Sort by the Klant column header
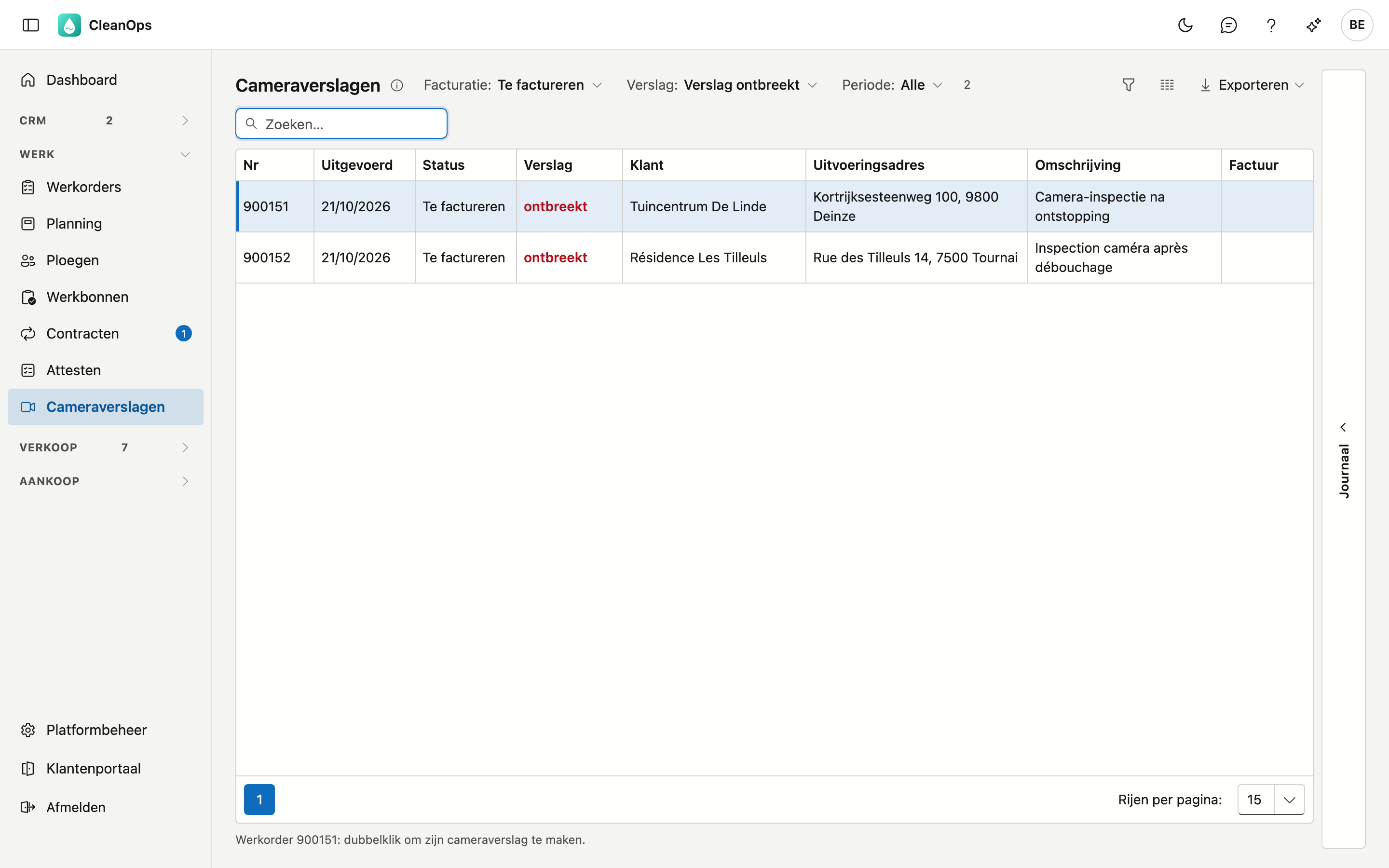This screenshot has width=1389, height=868. [x=714, y=165]
